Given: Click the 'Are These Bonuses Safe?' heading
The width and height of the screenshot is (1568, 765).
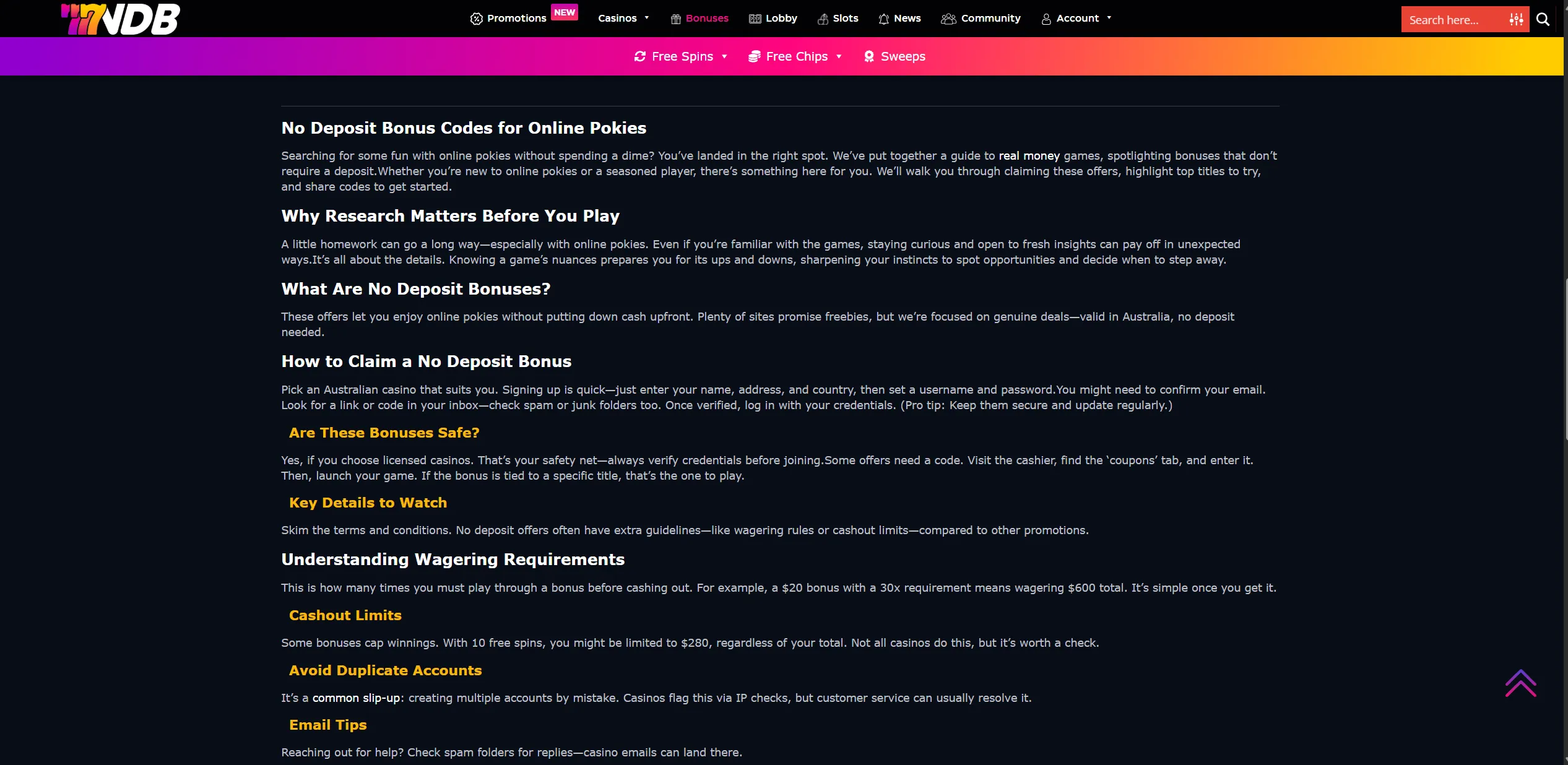Looking at the screenshot, I should point(384,433).
